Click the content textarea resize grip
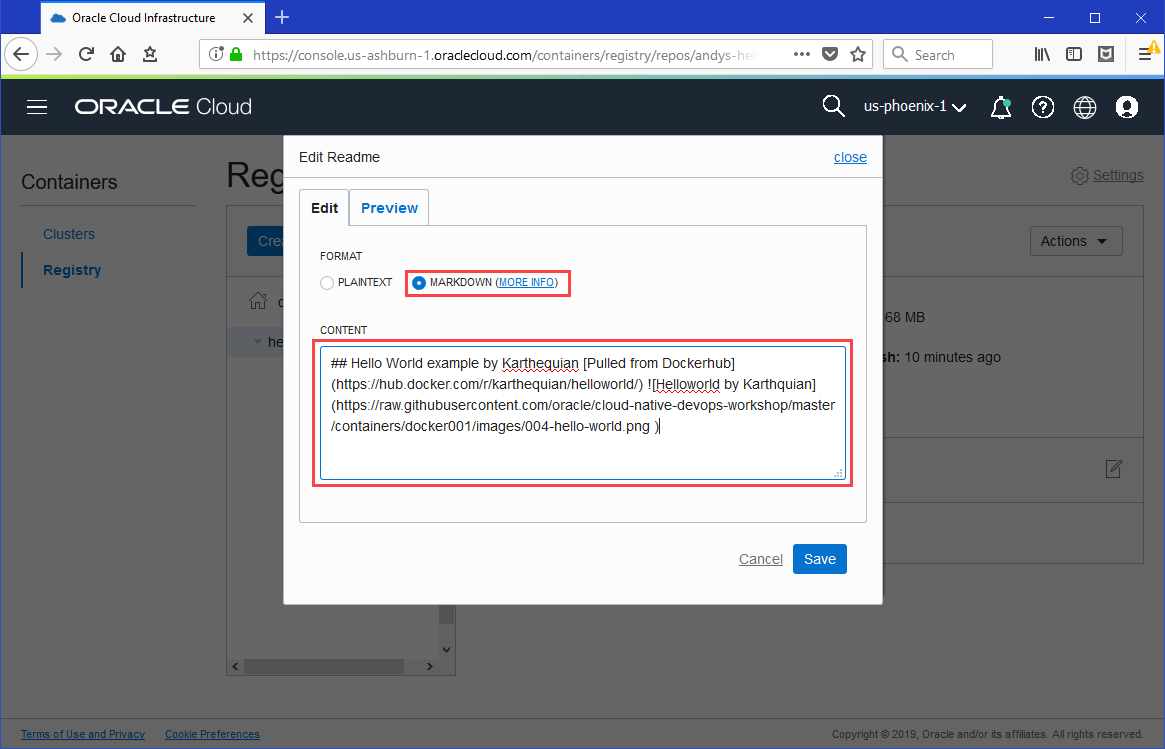 (839, 473)
